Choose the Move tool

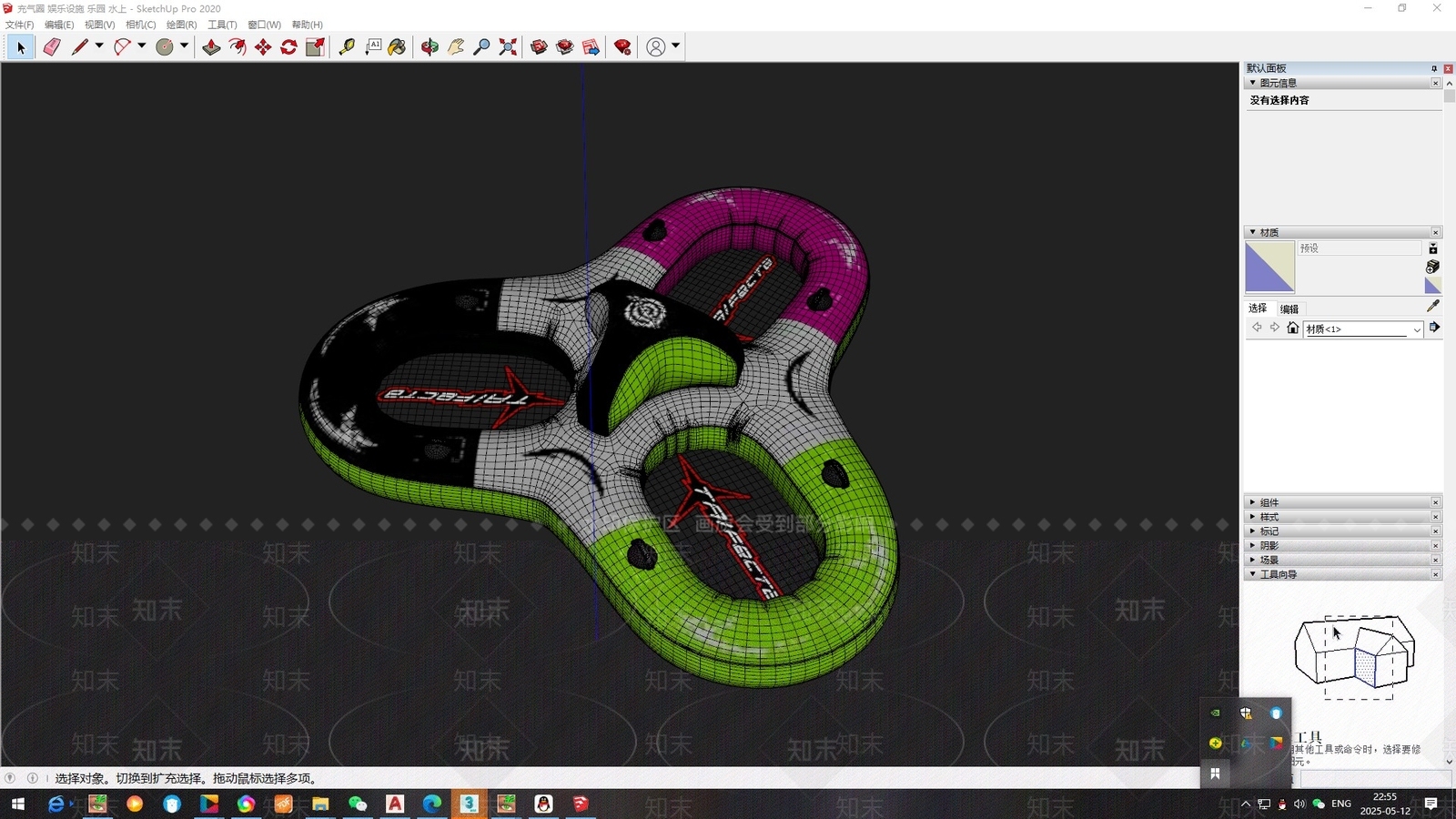pos(263,46)
